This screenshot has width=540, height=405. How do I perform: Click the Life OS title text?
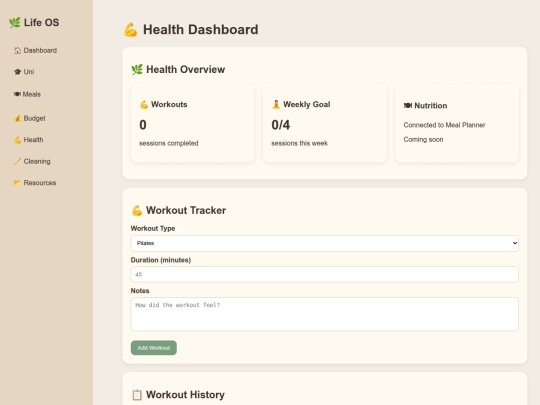click(41, 23)
